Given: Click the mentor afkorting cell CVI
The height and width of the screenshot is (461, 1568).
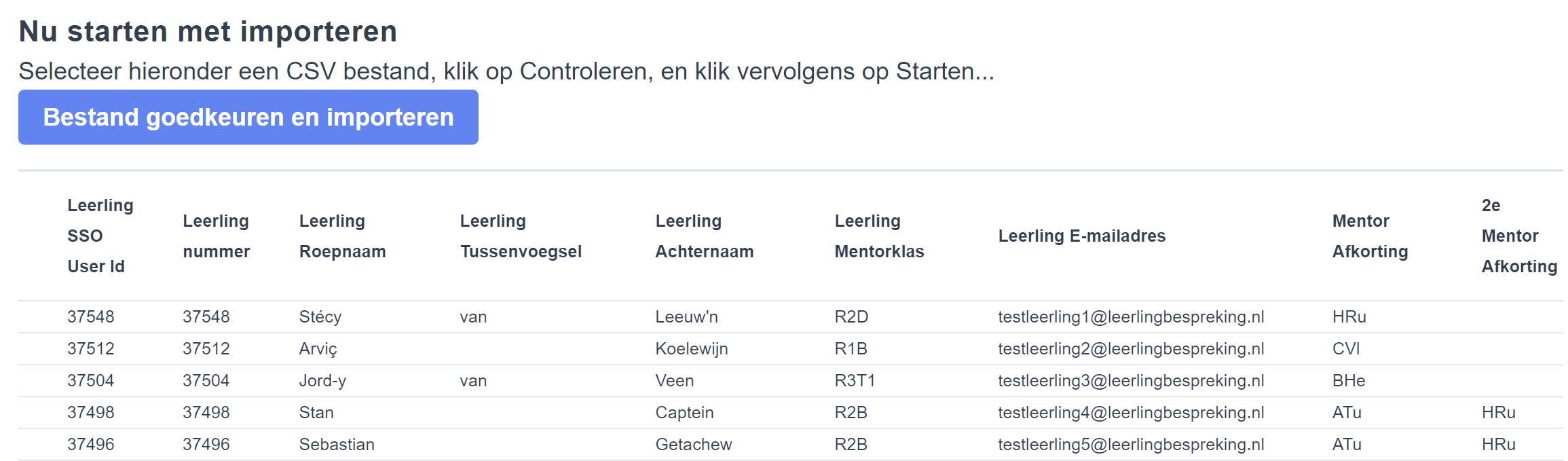Looking at the screenshot, I should tap(1345, 349).
